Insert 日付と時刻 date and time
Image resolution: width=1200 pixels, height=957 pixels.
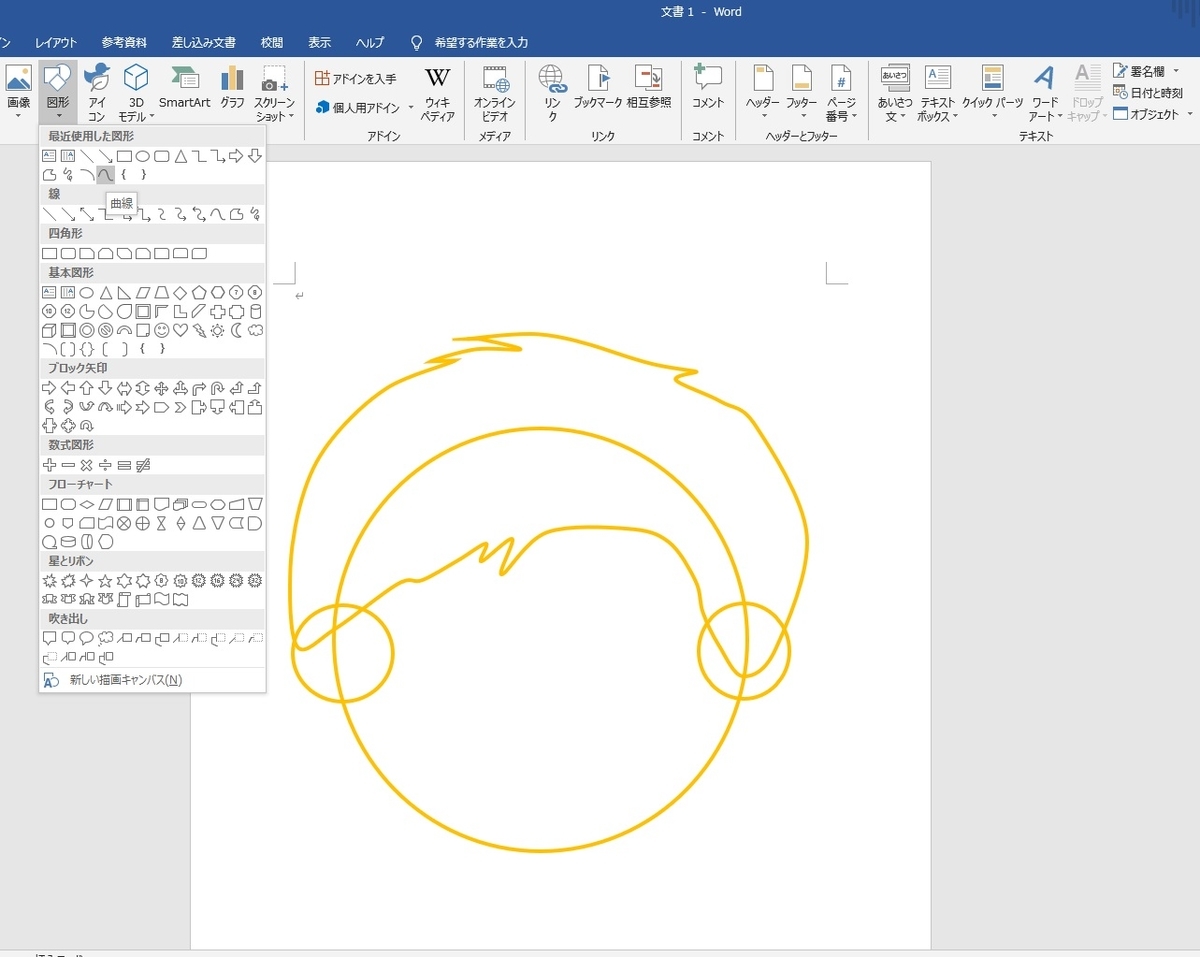point(1148,93)
